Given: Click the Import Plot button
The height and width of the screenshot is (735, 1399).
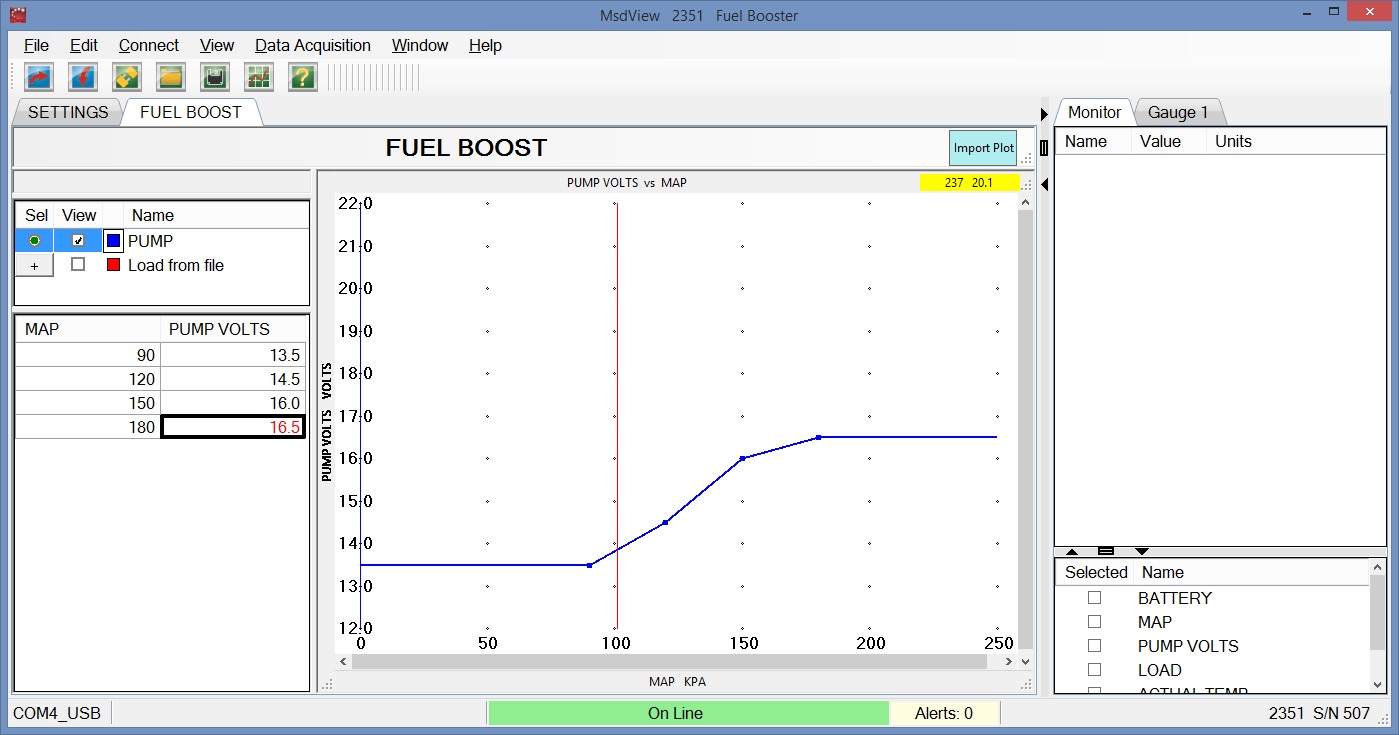Looking at the screenshot, I should [983, 148].
